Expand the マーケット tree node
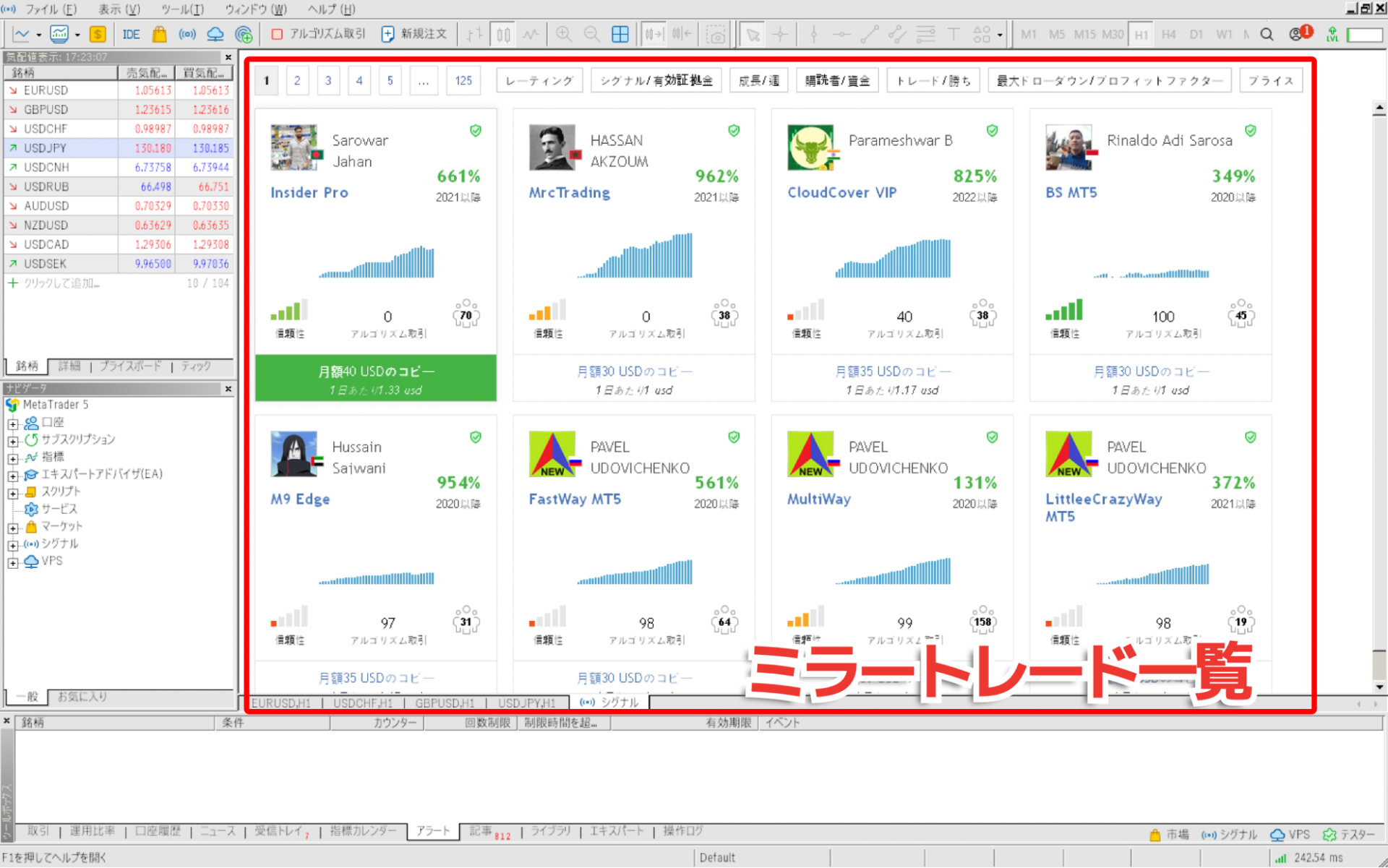This screenshot has height=868, width=1388. pyautogui.click(x=13, y=528)
